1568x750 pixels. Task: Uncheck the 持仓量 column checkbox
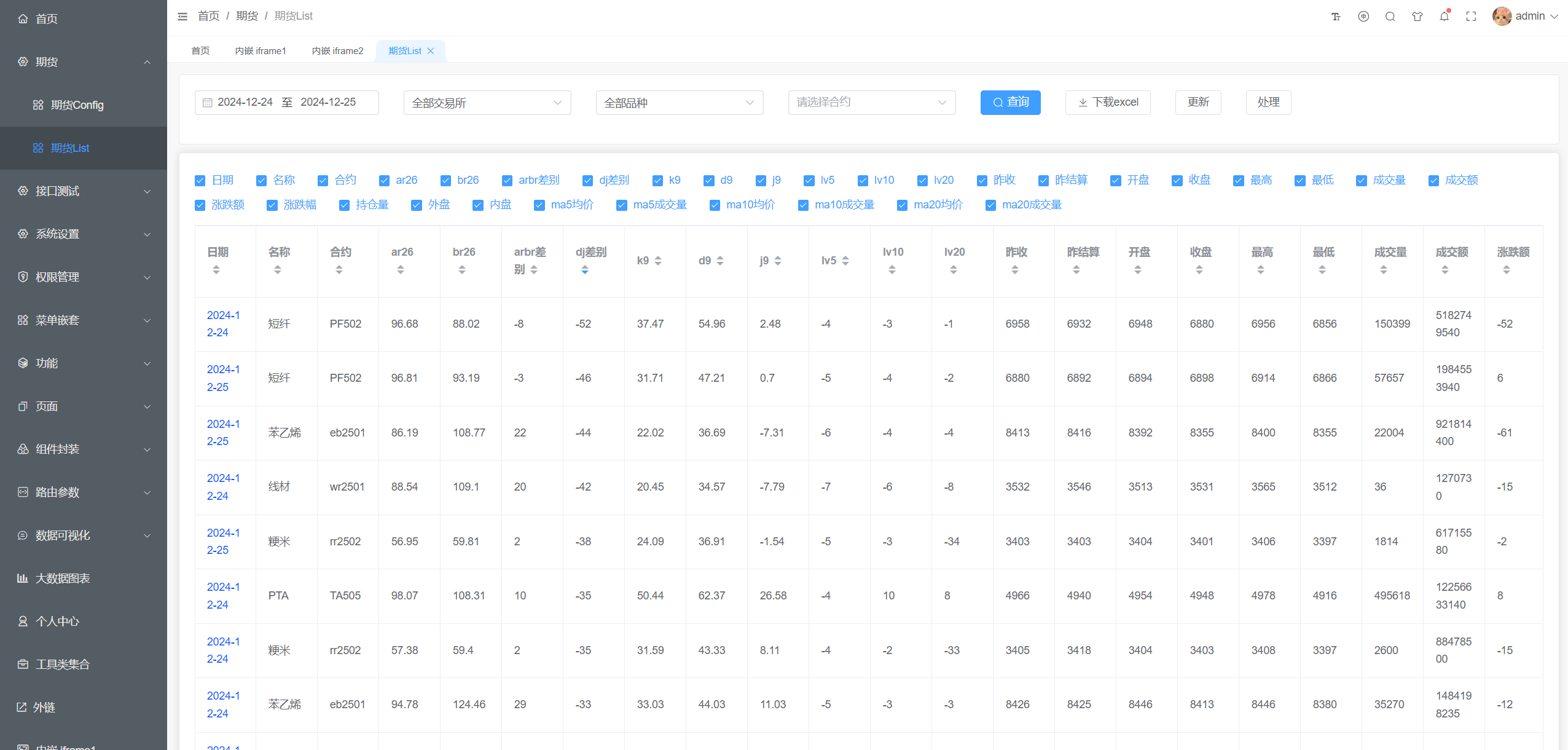(x=344, y=205)
